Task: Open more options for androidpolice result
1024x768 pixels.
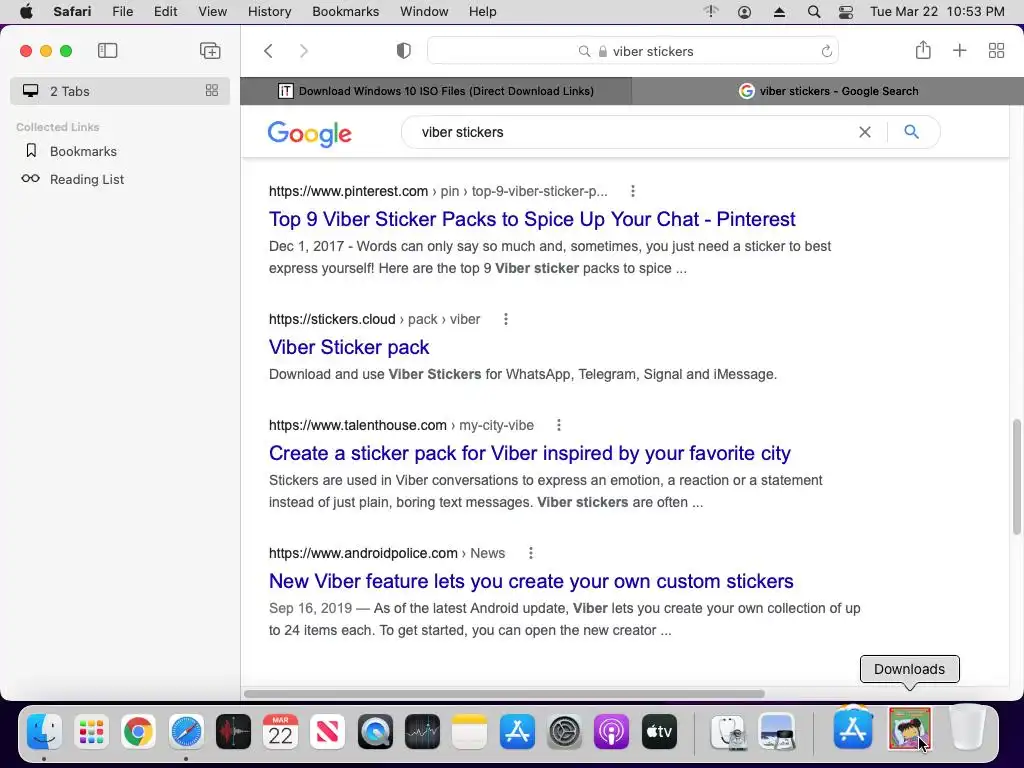Action: pyautogui.click(x=530, y=553)
